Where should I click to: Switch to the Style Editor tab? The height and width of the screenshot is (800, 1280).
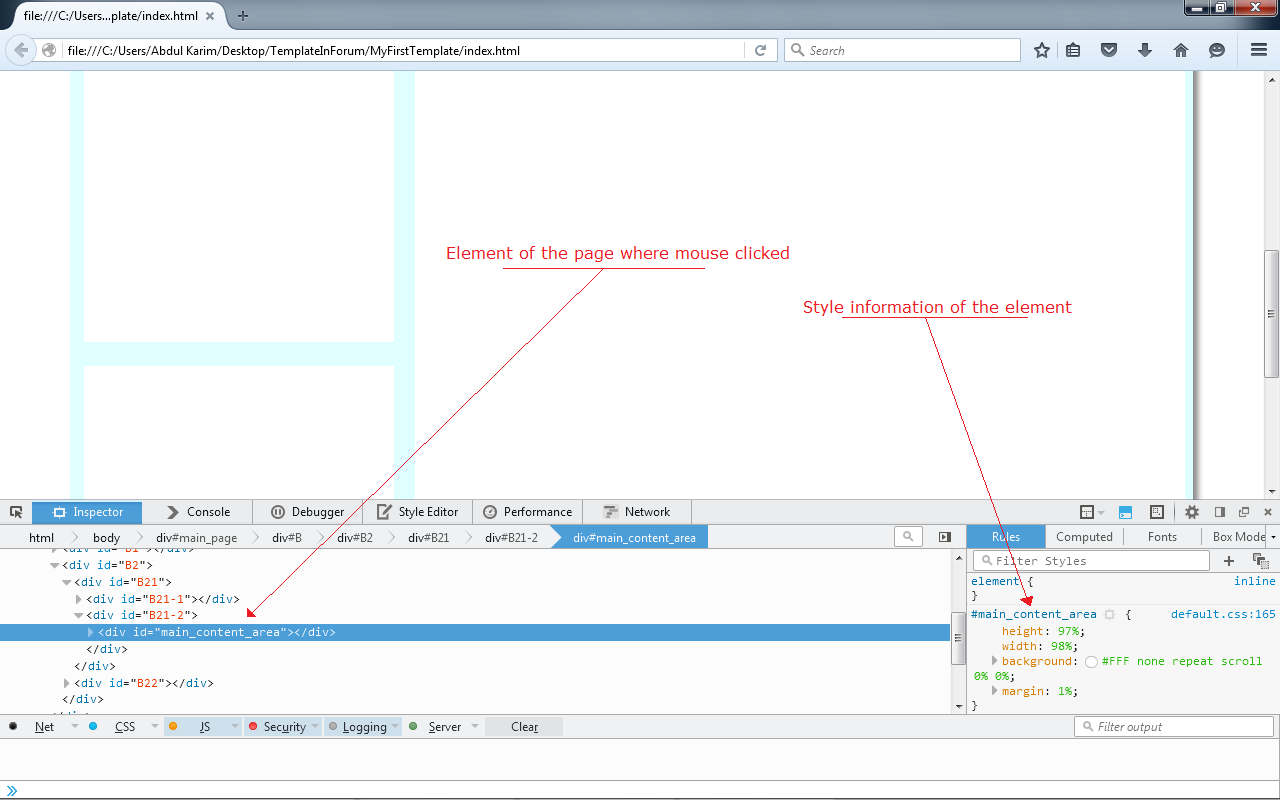pos(417,512)
